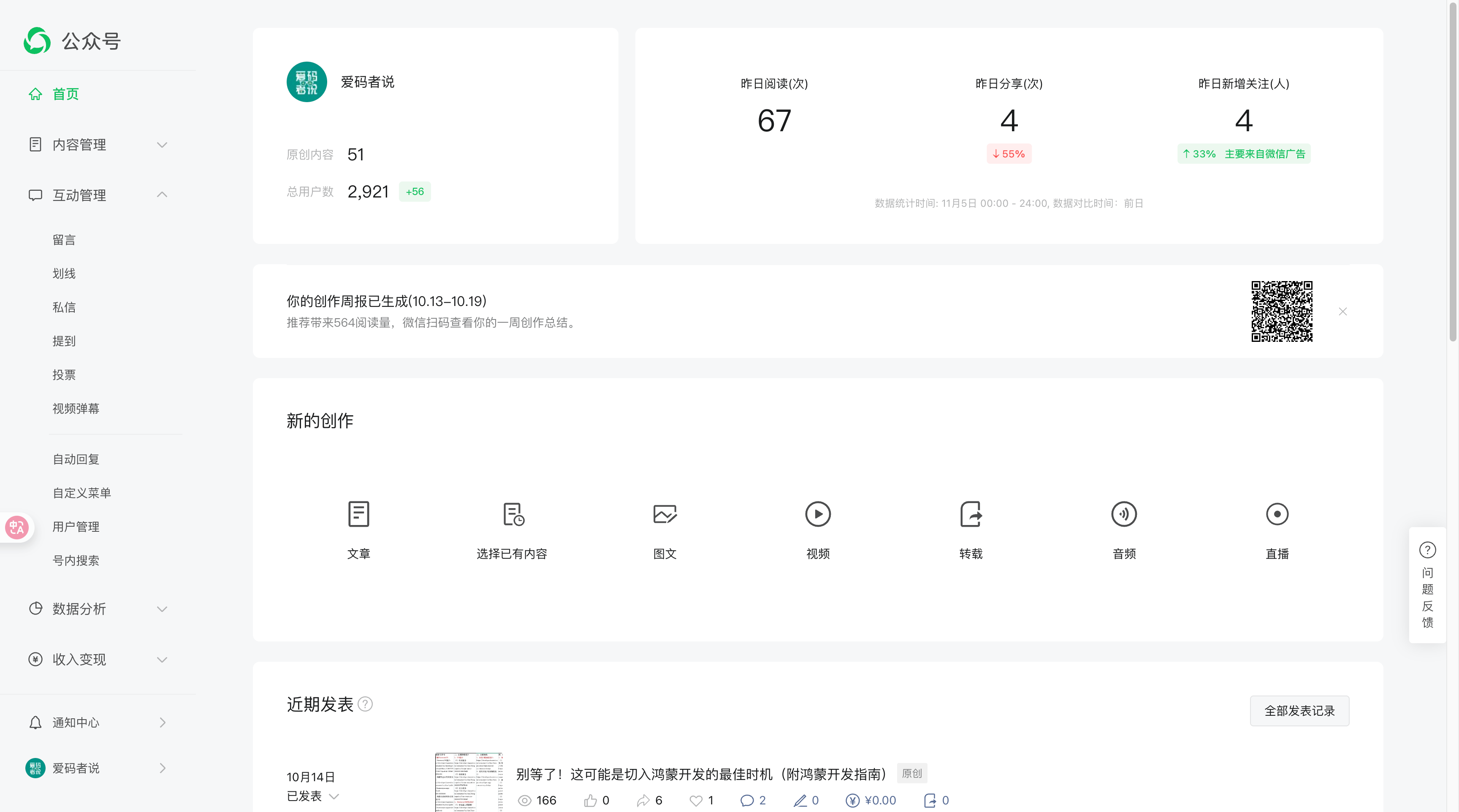Open the floating translation (中/A) icon
Screen dimensions: 1459x812
tap(17, 527)
